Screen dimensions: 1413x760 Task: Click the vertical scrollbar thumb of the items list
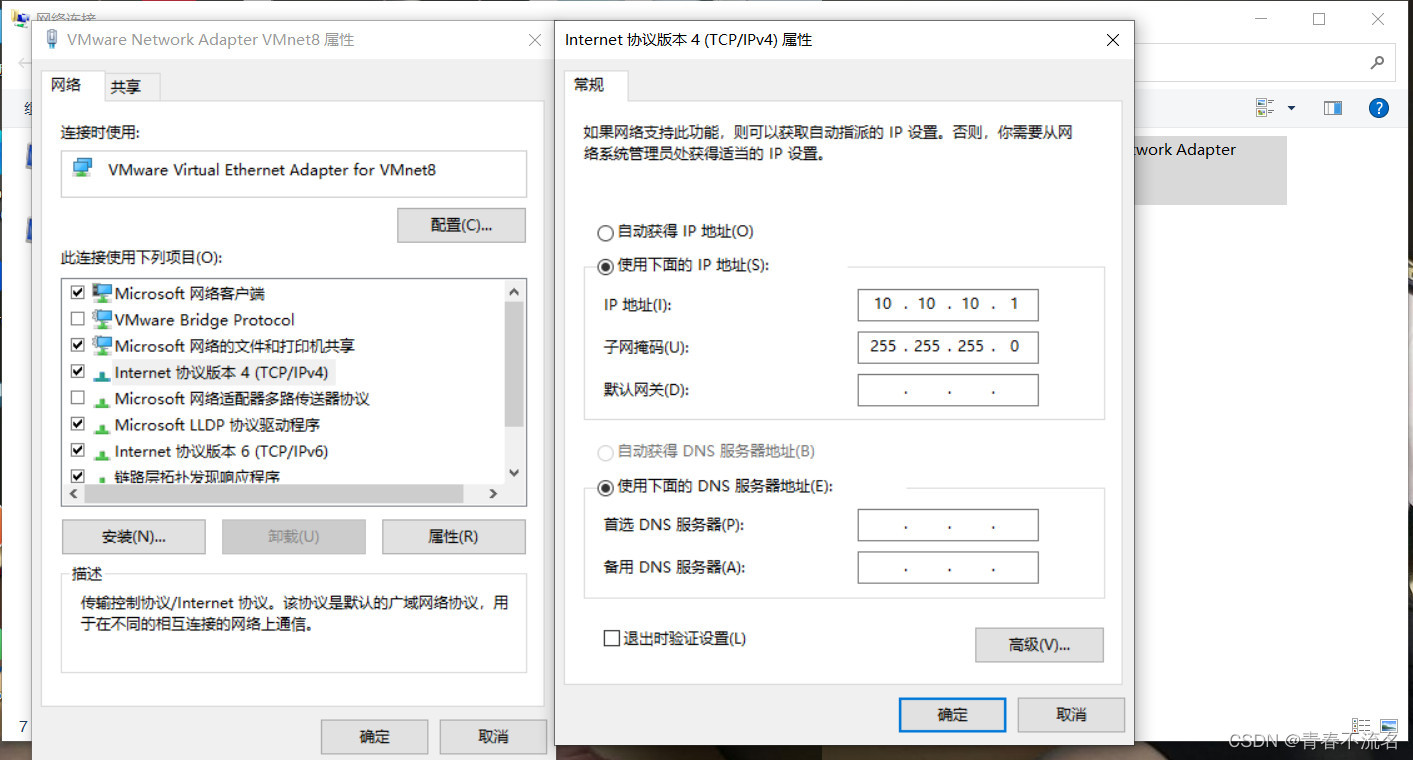(514, 365)
